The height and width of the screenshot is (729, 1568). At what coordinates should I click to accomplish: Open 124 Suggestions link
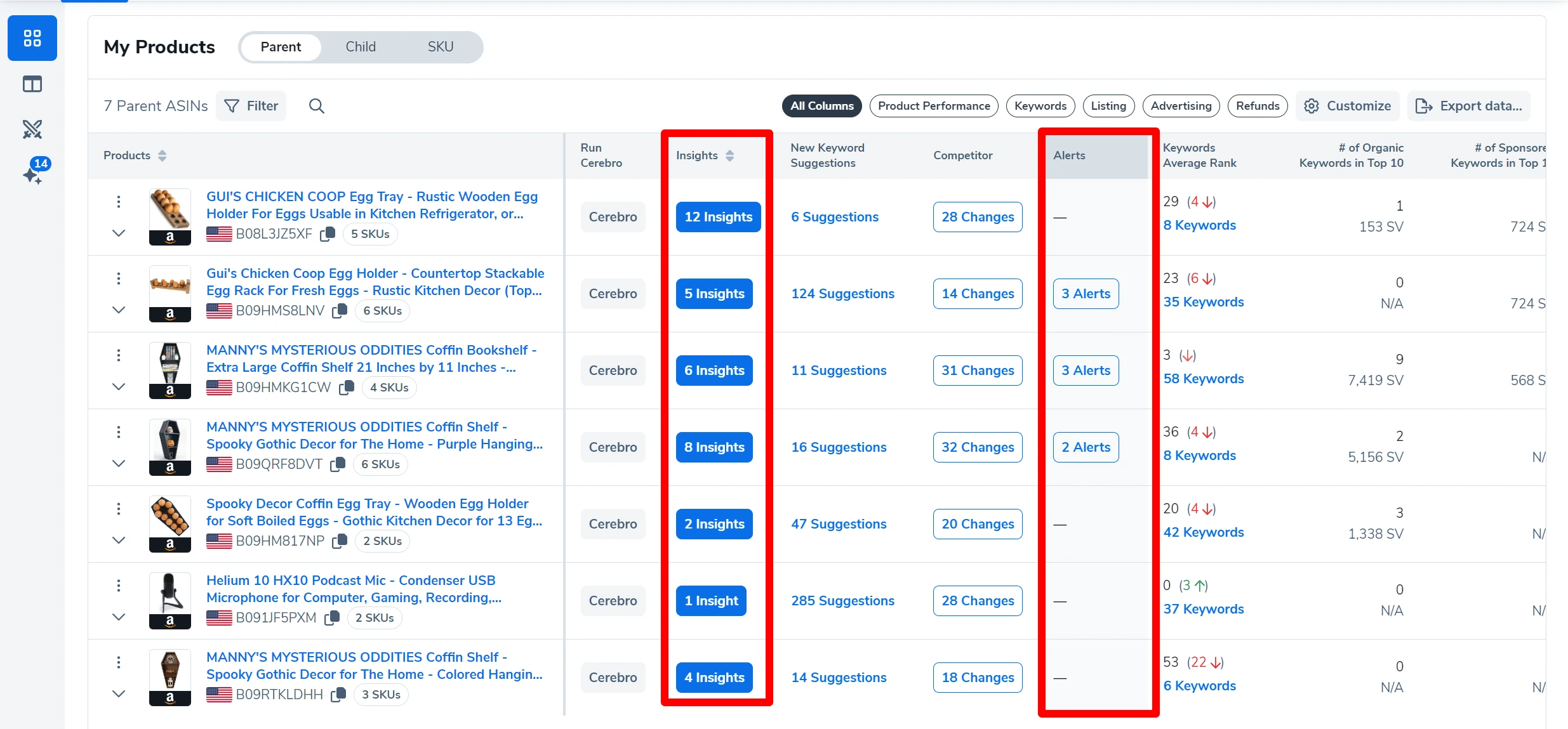tap(842, 294)
